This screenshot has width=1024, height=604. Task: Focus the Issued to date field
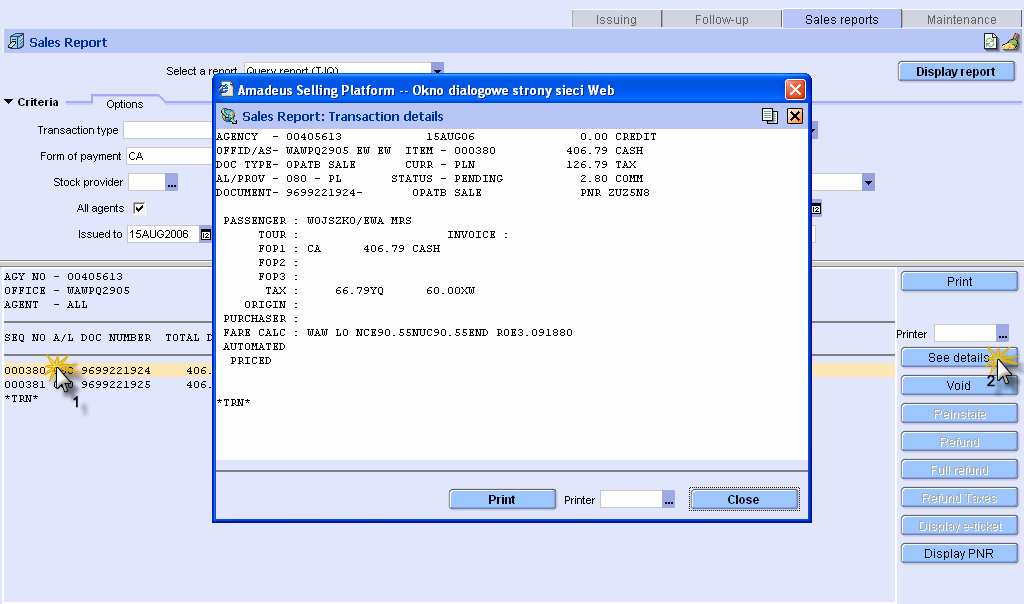(x=163, y=234)
